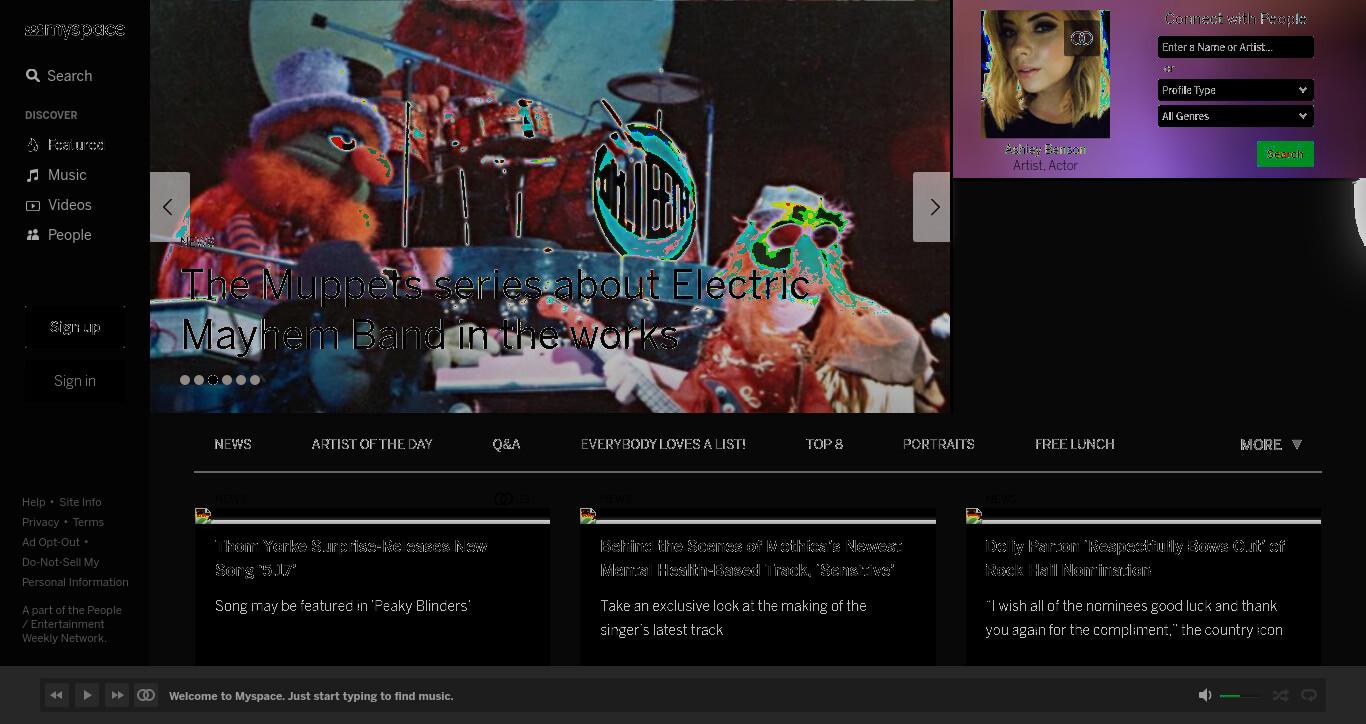Open the Terms link
This screenshot has height=724, width=1366.
(88, 522)
